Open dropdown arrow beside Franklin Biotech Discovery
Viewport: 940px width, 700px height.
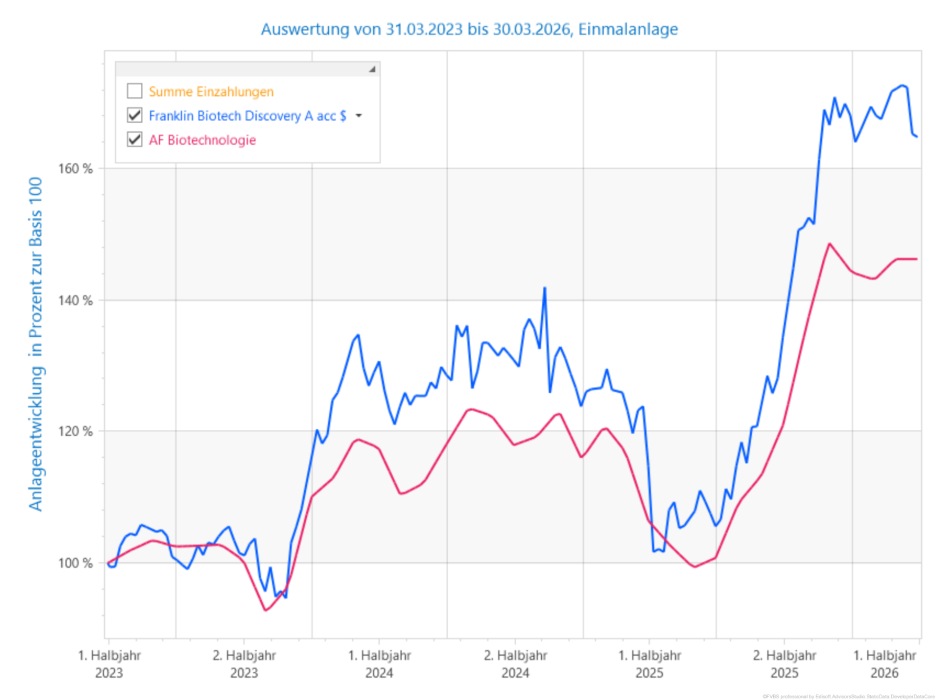(x=359, y=116)
